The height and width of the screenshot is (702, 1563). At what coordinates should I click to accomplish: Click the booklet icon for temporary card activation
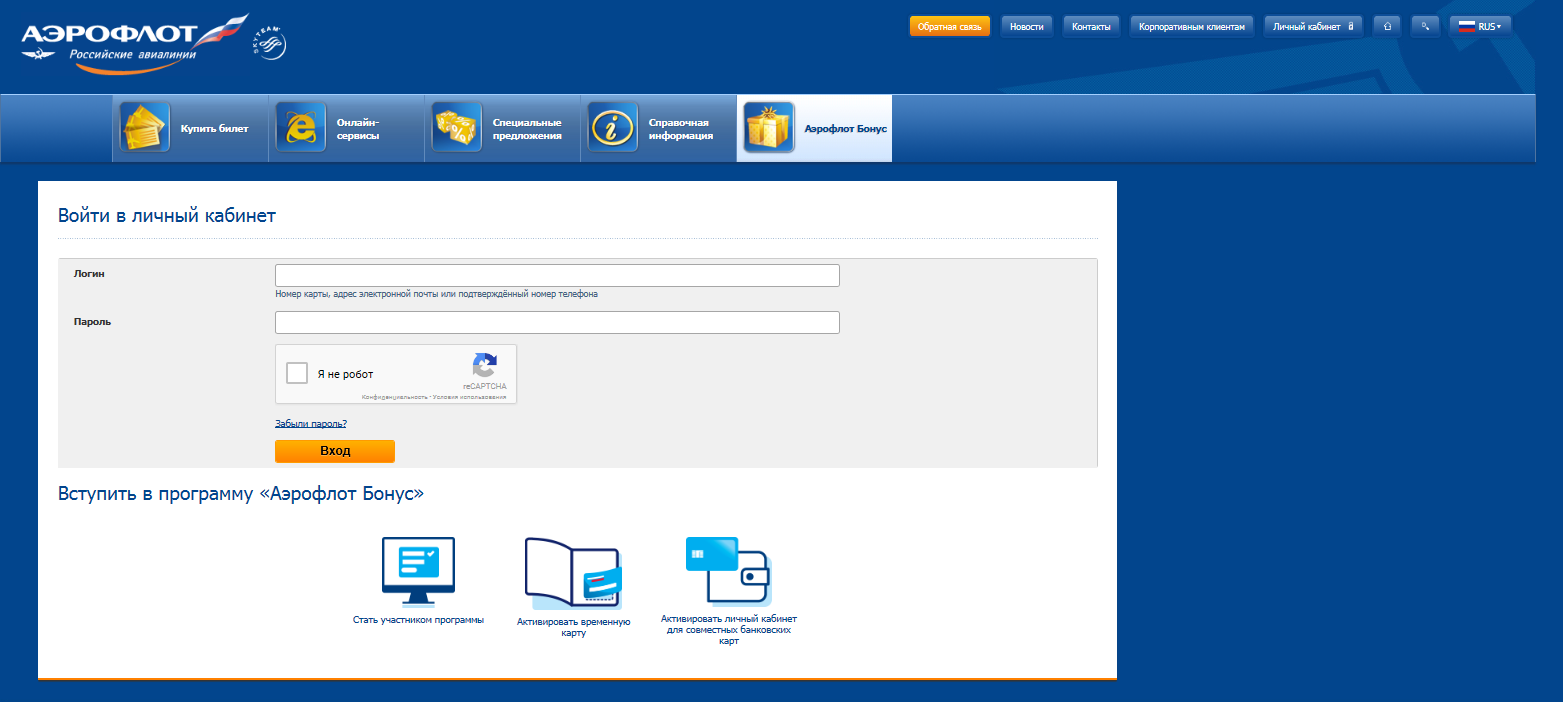click(574, 574)
